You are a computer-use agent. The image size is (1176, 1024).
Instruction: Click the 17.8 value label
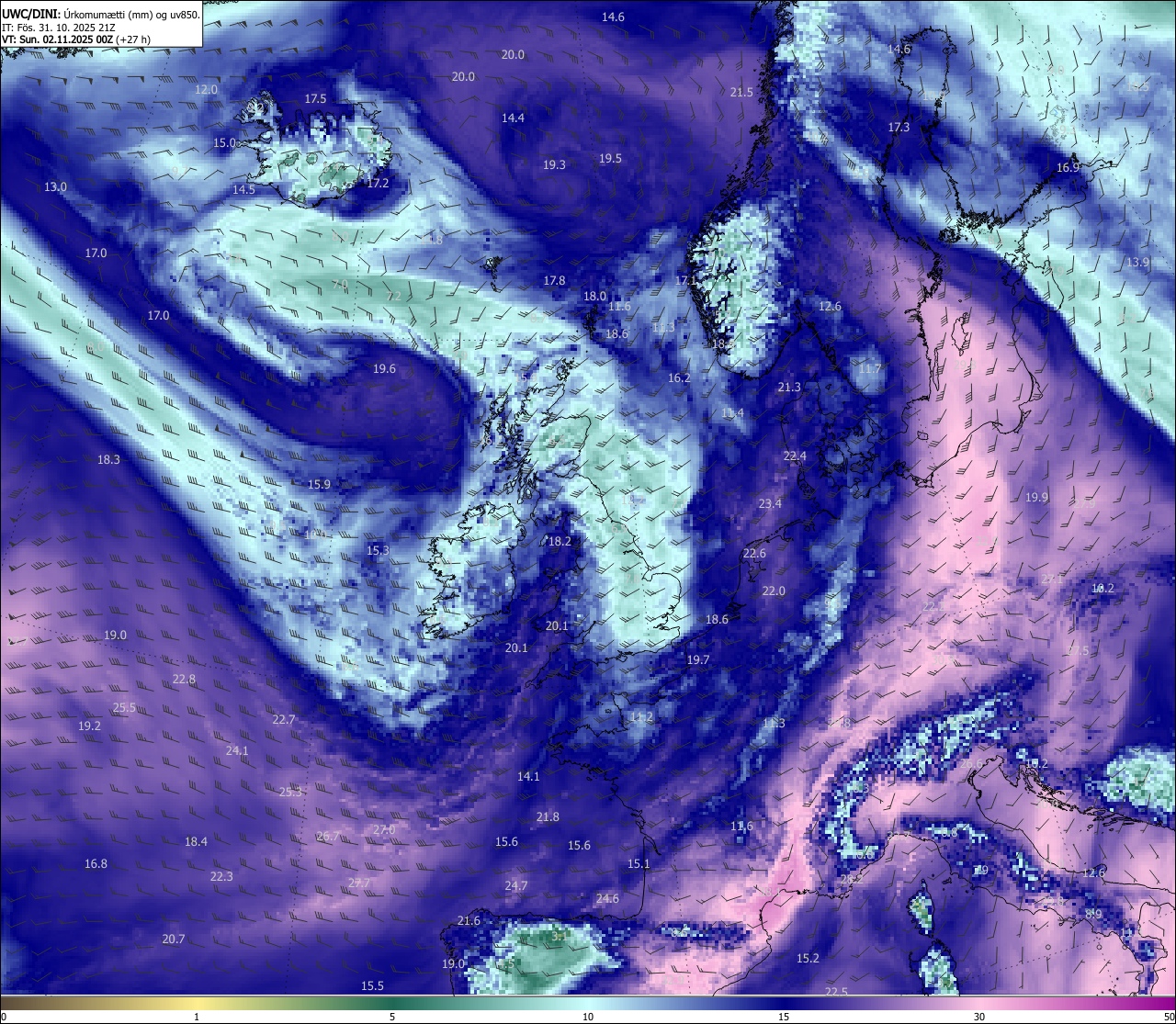pos(554,281)
